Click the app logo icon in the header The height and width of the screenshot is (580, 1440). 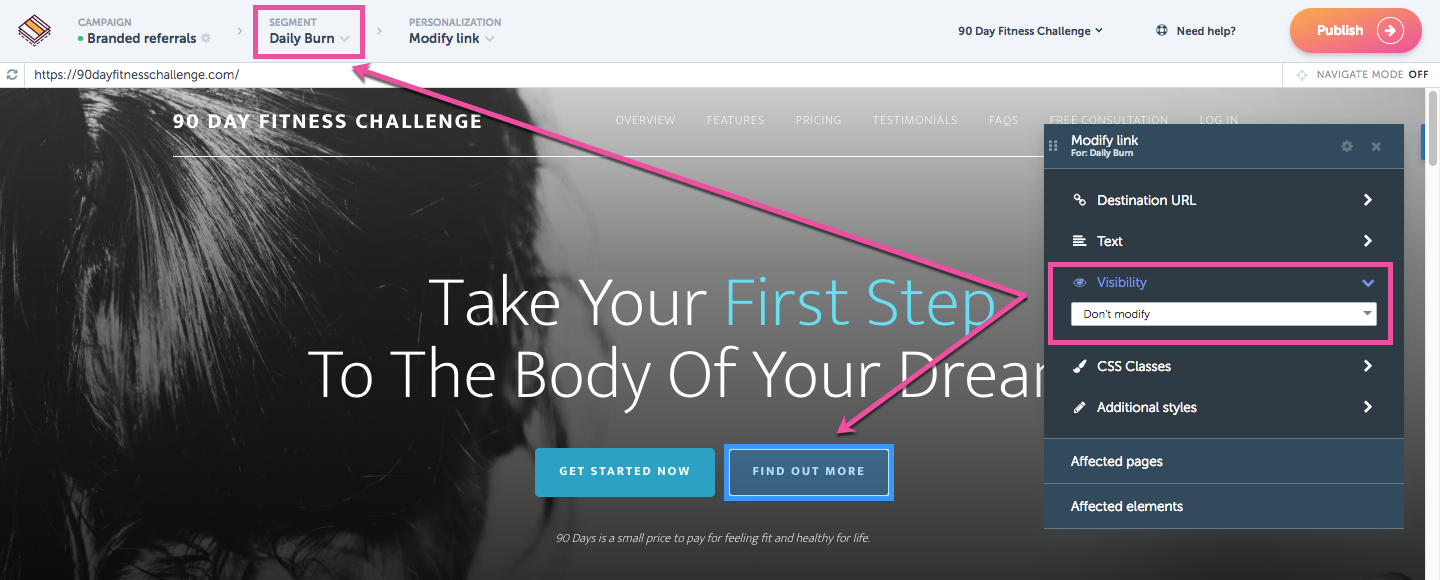click(x=35, y=30)
